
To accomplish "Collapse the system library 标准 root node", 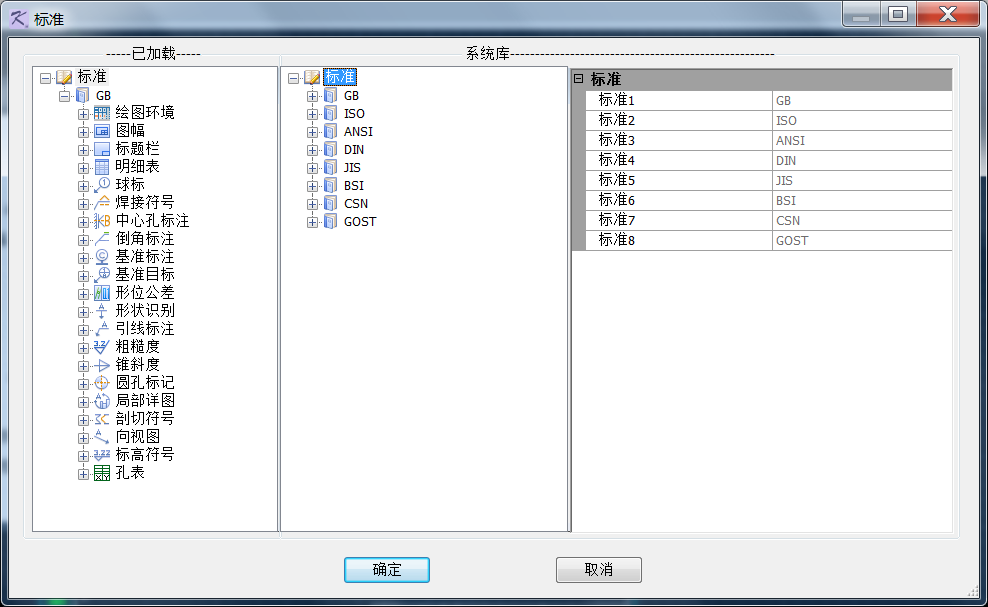I will (294, 79).
